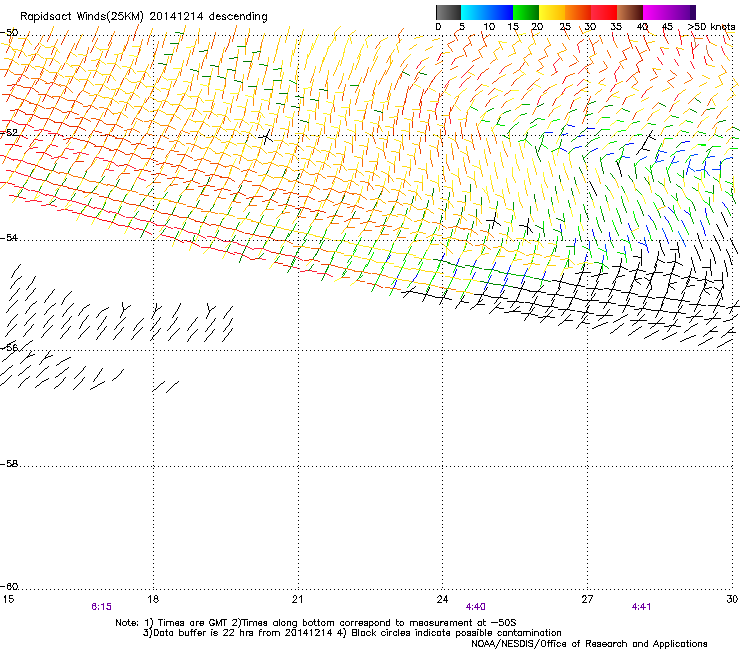Click the purple swath time 4:41
Screen dimensions: 740x650
click(x=641, y=607)
